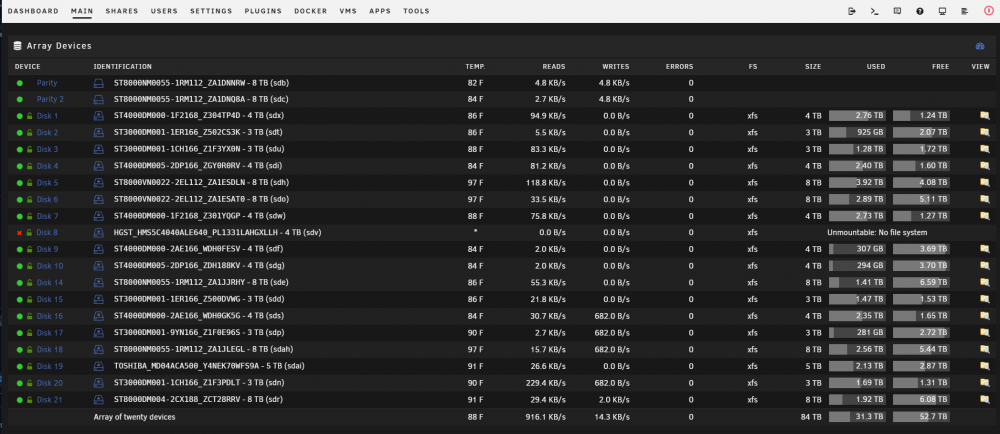Click the Disk 8 red X status
Image resolution: width=1000 pixels, height=434 pixels.
pos(20,233)
